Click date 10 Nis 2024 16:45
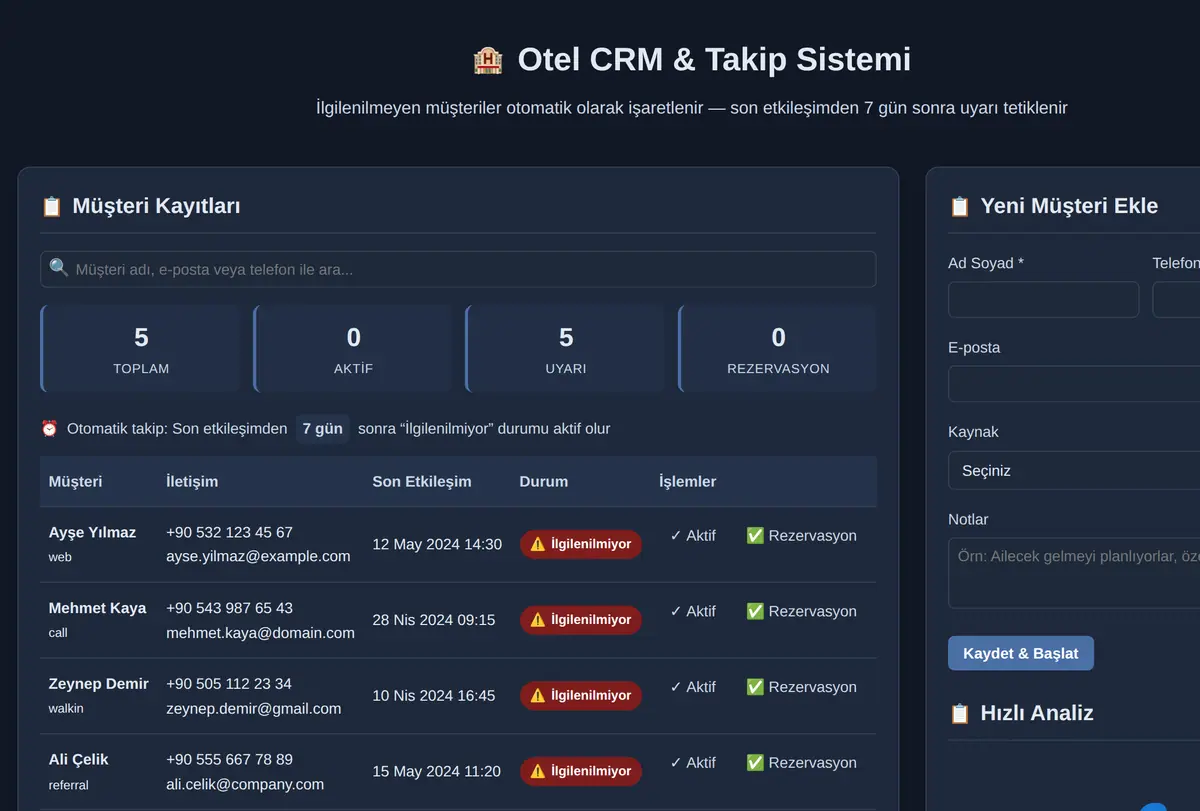This screenshot has width=1200, height=811. [x=434, y=696]
